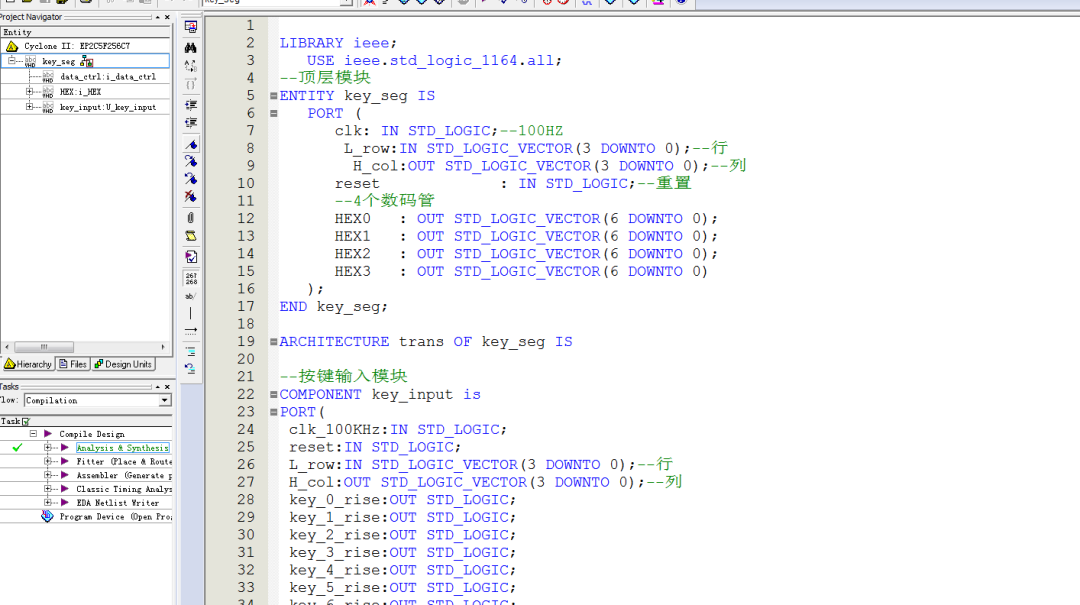
Task: Click the toggle bookmark icon
Action: coord(190,143)
